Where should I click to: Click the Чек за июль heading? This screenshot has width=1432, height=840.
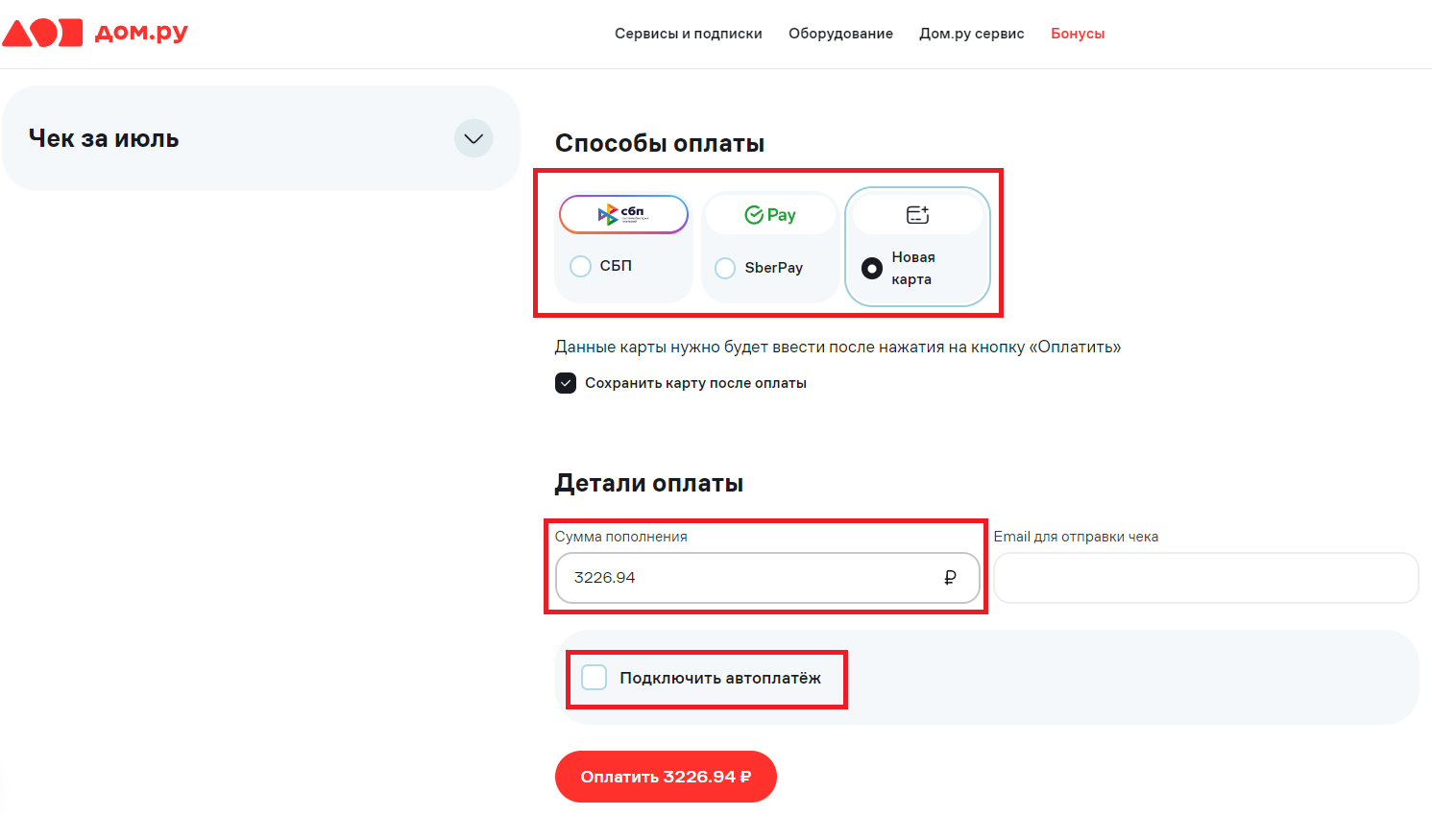coord(104,138)
